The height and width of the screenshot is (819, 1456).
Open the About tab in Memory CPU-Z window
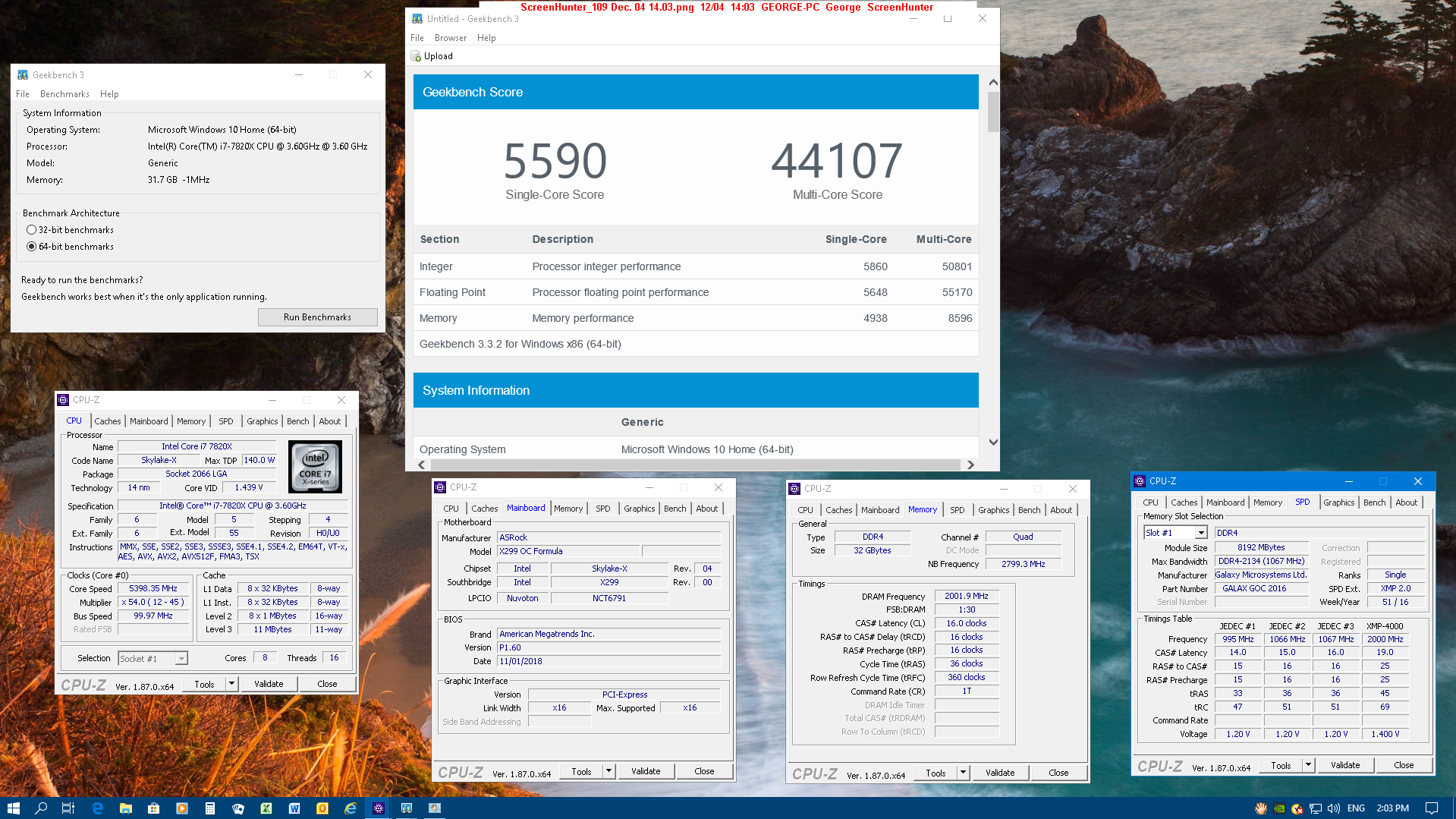(x=1061, y=510)
